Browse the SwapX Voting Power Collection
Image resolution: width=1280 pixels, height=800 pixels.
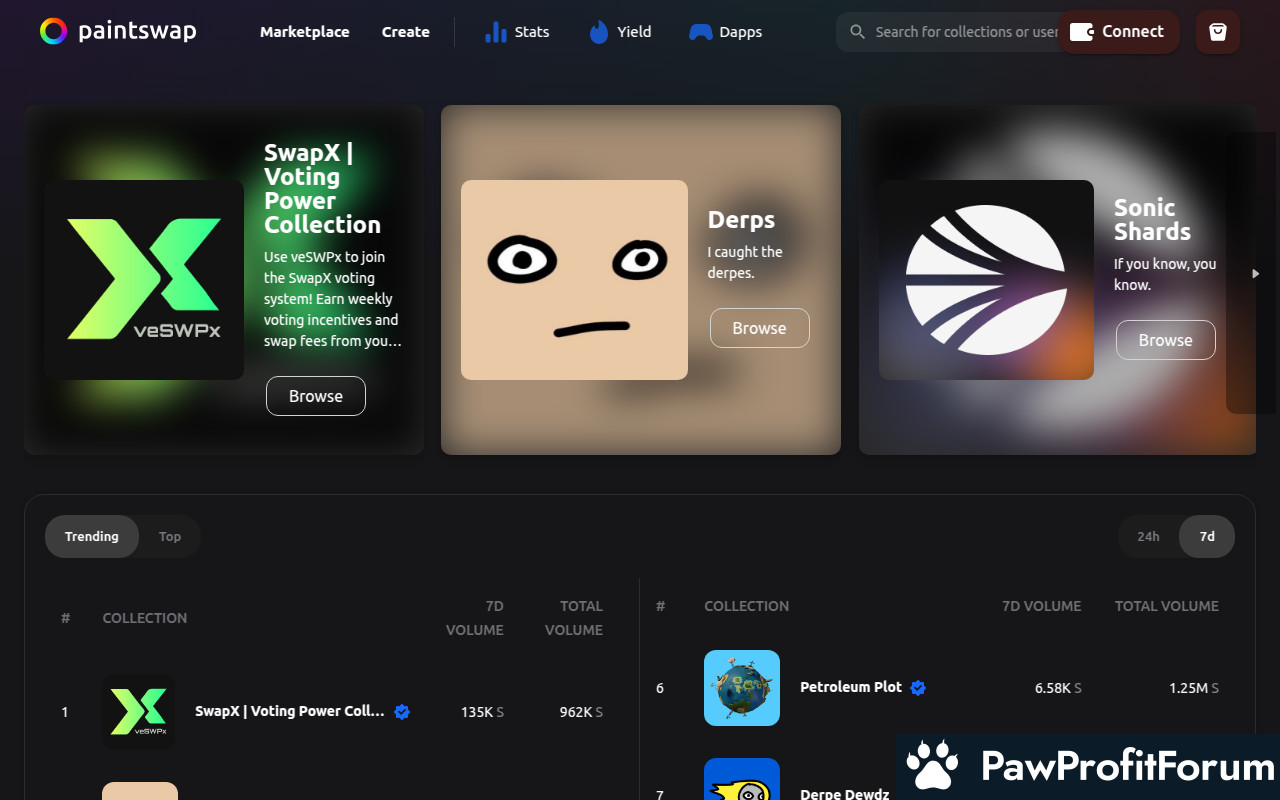(x=316, y=396)
